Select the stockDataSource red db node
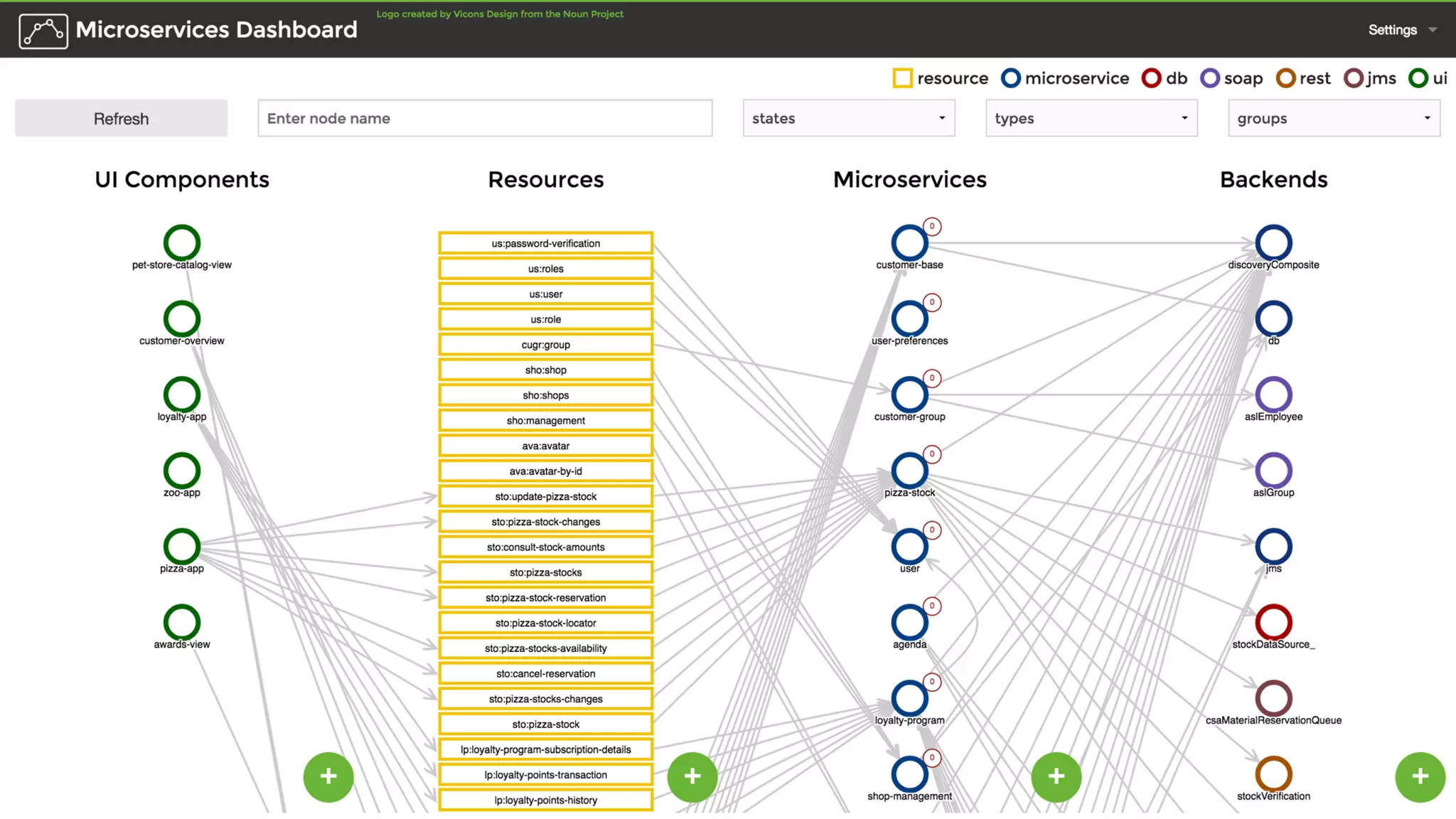Screen dimensions: 1456x819 click(1273, 623)
